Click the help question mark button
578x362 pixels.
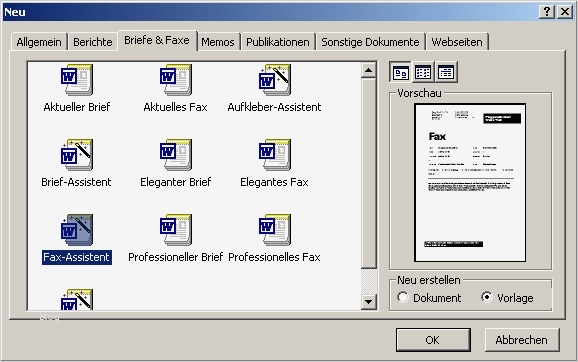click(x=547, y=12)
